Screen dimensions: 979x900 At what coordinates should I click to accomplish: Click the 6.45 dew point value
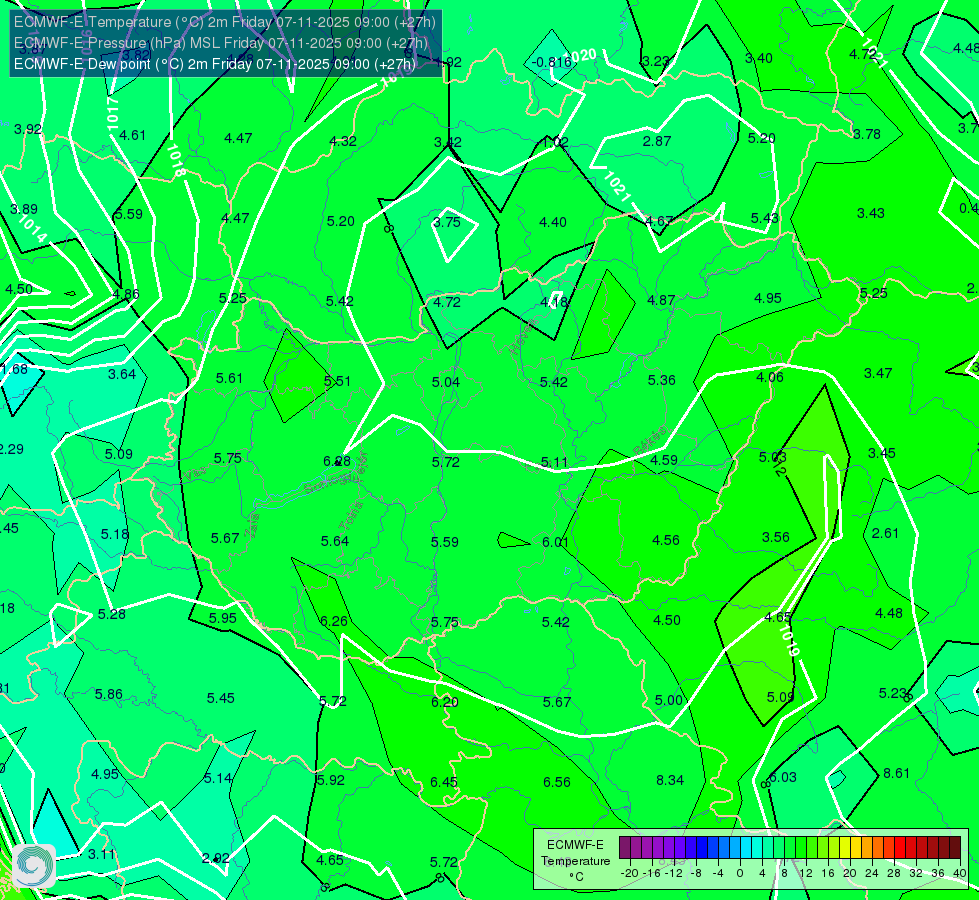coord(444,782)
